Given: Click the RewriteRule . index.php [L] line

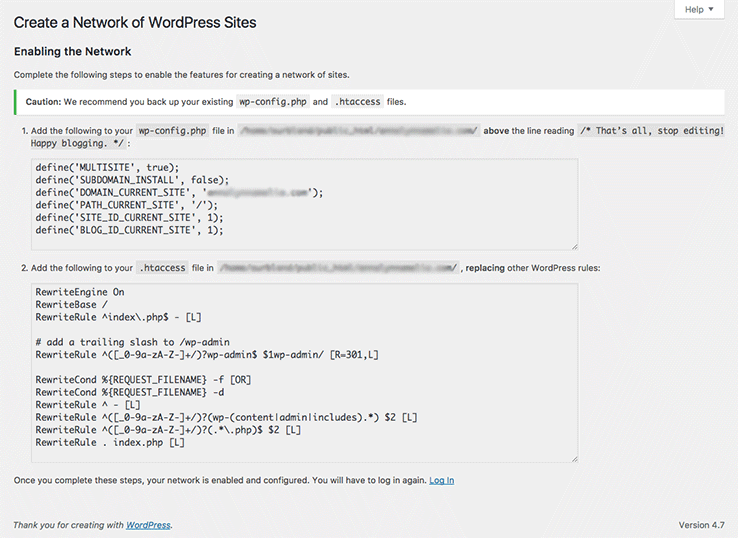Looking at the screenshot, I should (x=110, y=442).
